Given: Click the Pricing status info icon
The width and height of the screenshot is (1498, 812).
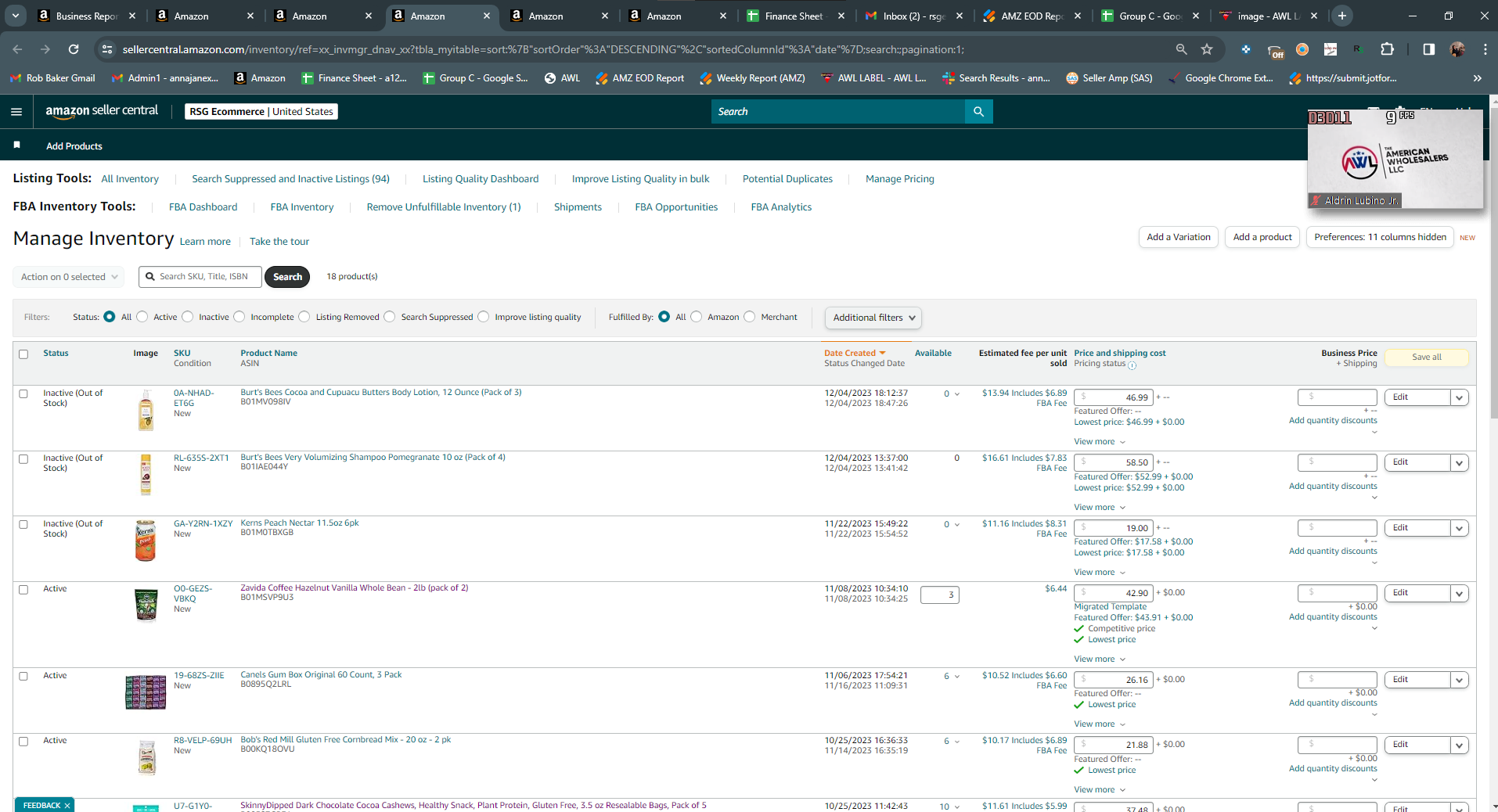Looking at the screenshot, I should pyautogui.click(x=1132, y=365).
